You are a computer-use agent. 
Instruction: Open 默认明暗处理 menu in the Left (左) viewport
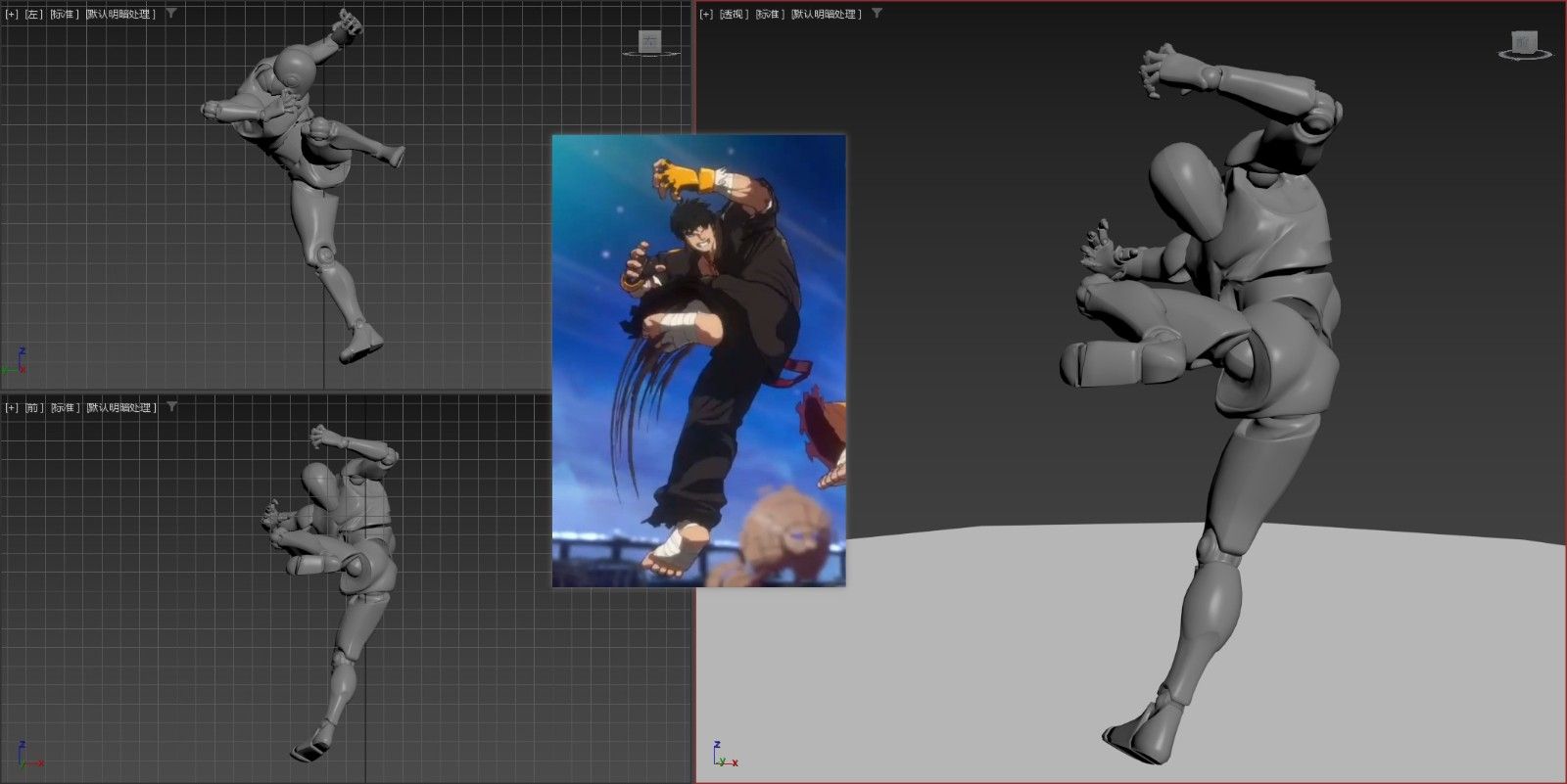pos(121,14)
